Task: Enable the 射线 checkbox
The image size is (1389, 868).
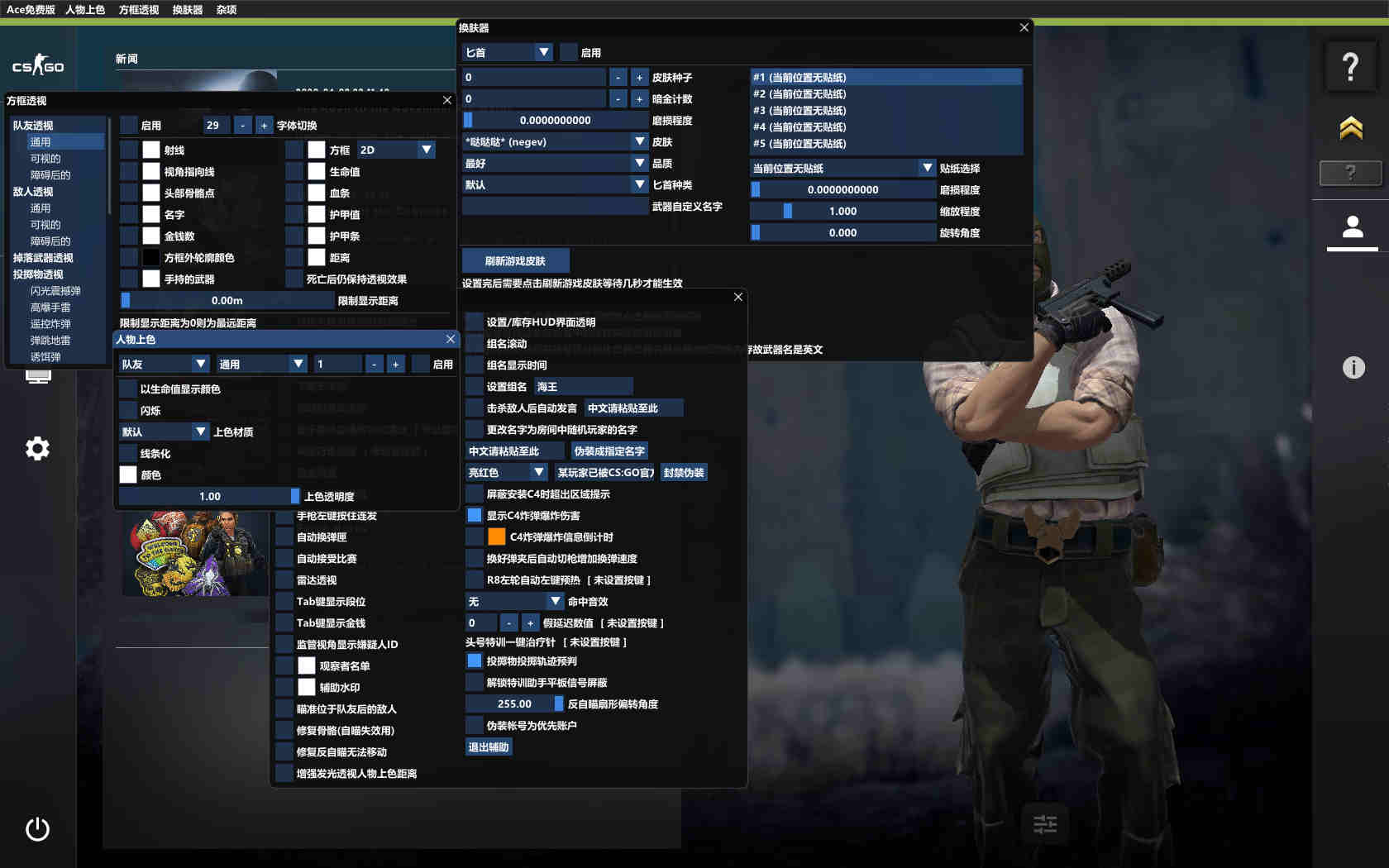Action: coord(151,150)
